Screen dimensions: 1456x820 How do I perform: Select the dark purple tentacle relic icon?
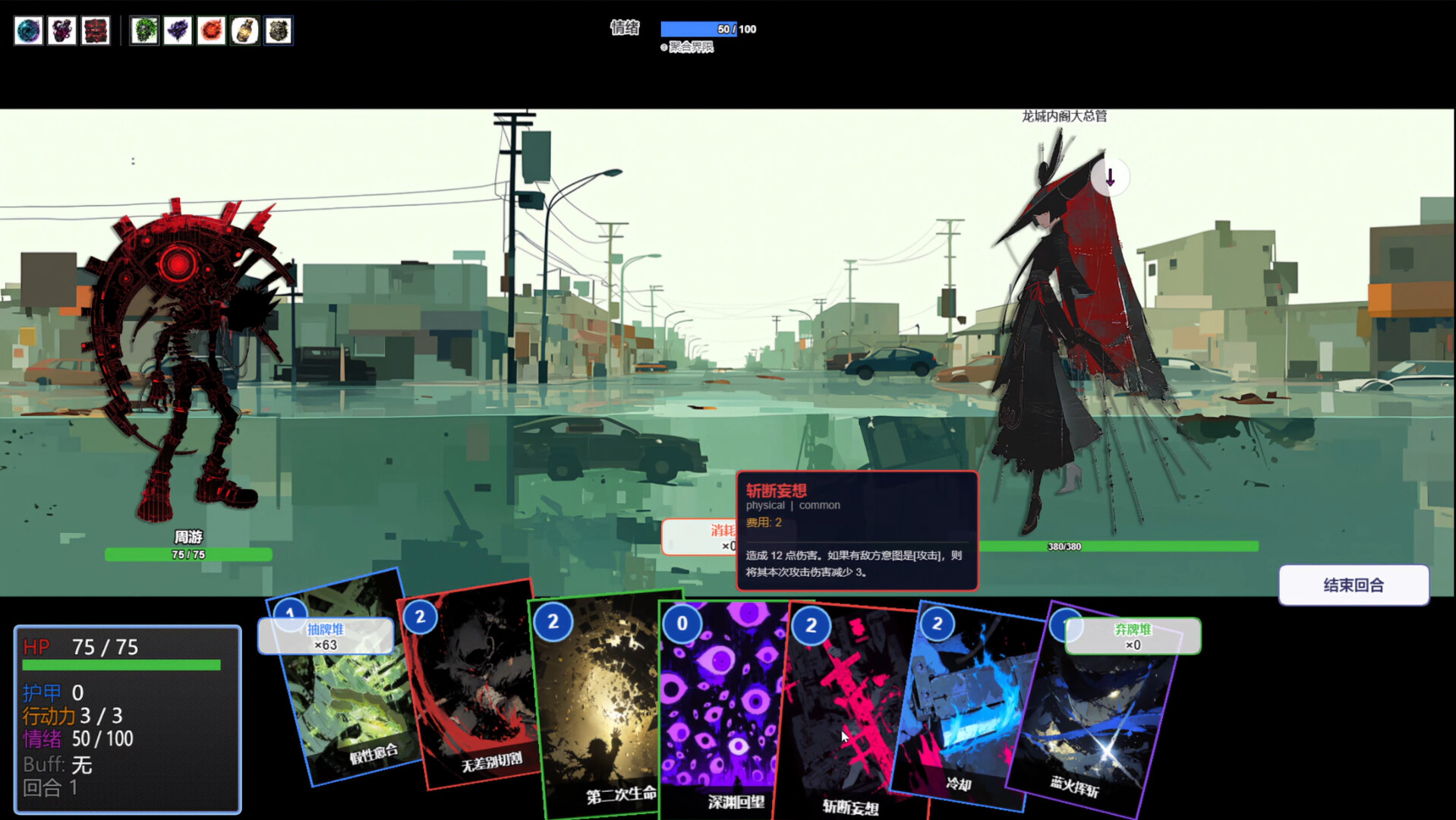(x=62, y=31)
